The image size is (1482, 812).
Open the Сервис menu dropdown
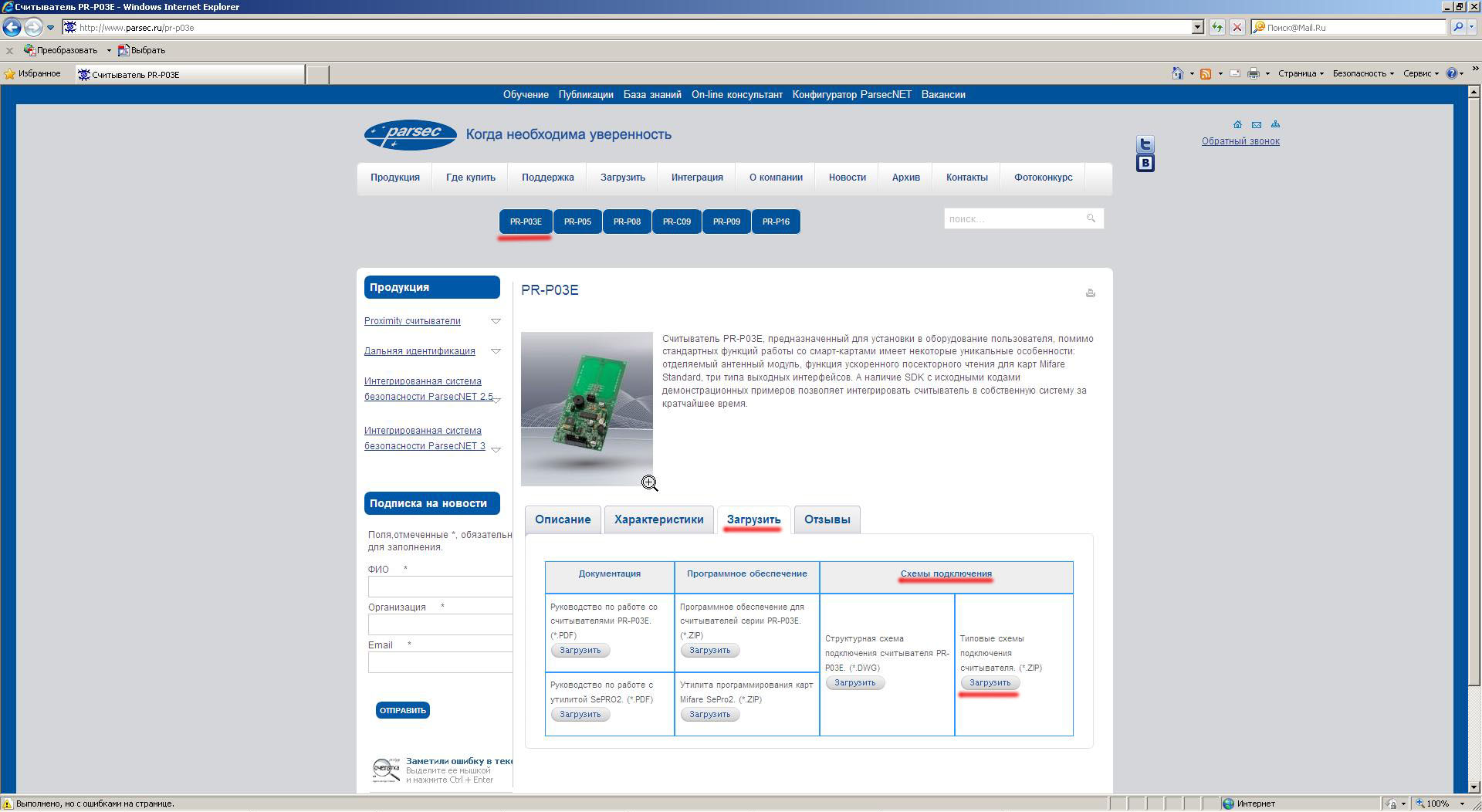1421,73
